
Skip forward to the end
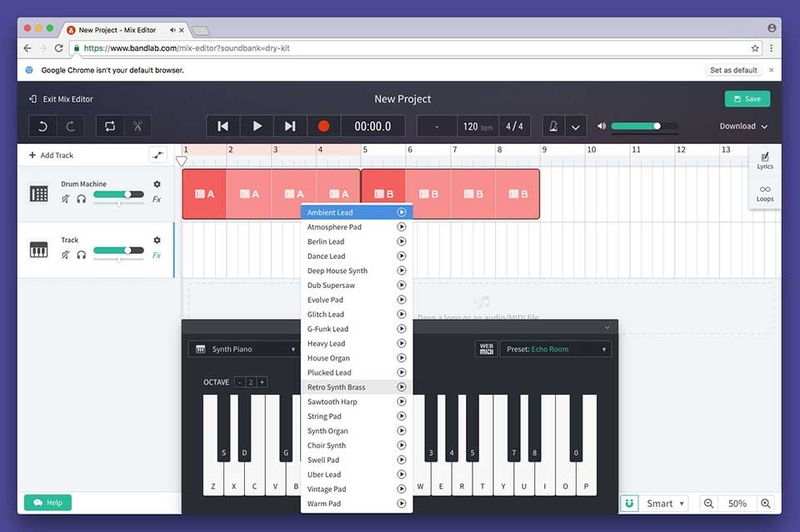(290, 126)
